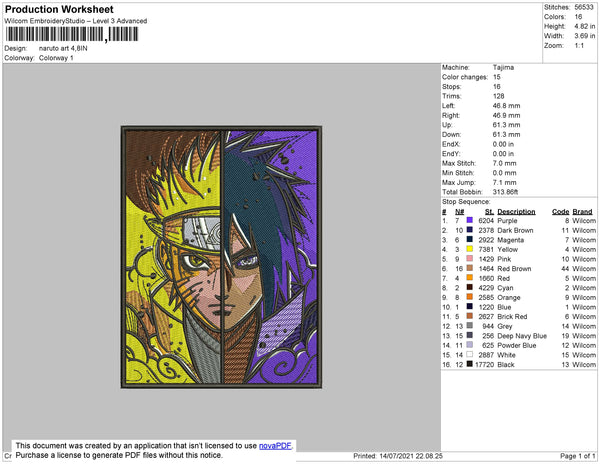Select the 'Purchase a license' notice line
Image resolution: width=600 pixels, height=464 pixels.
click(119, 455)
